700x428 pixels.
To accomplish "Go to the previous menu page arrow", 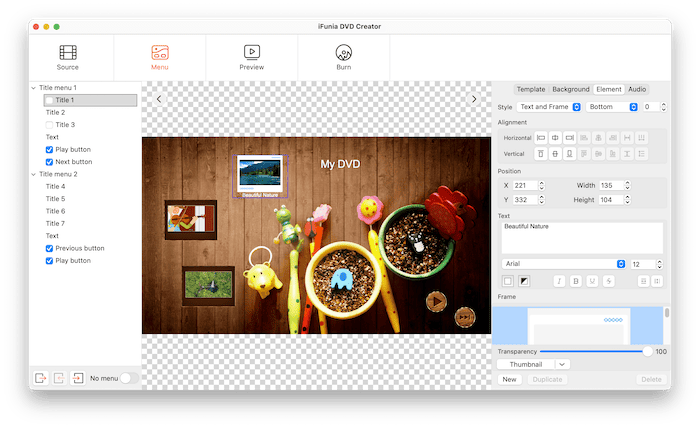I will tap(159, 99).
